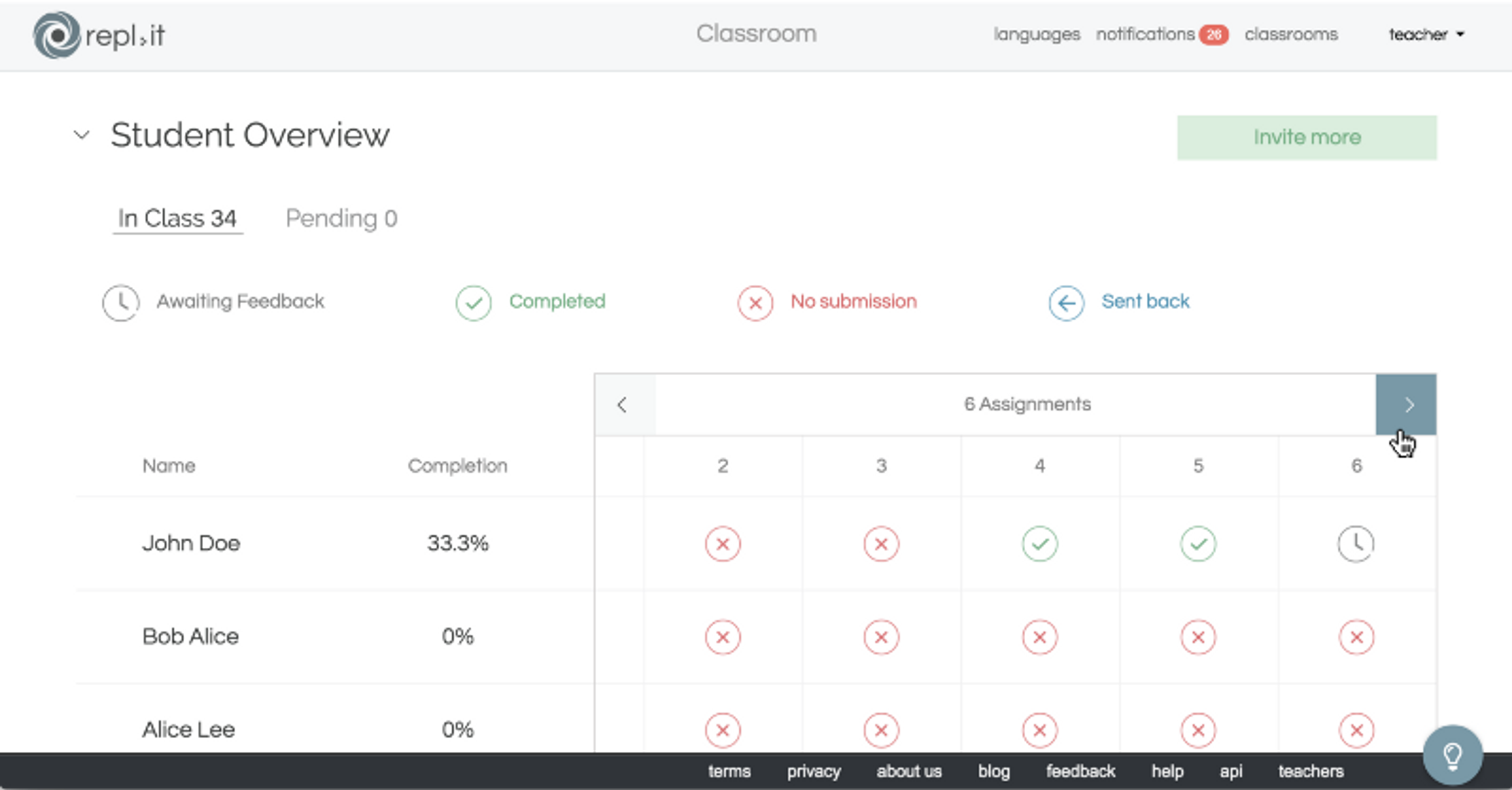Open the teacher account dropdown

pyautogui.click(x=1426, y=35)
